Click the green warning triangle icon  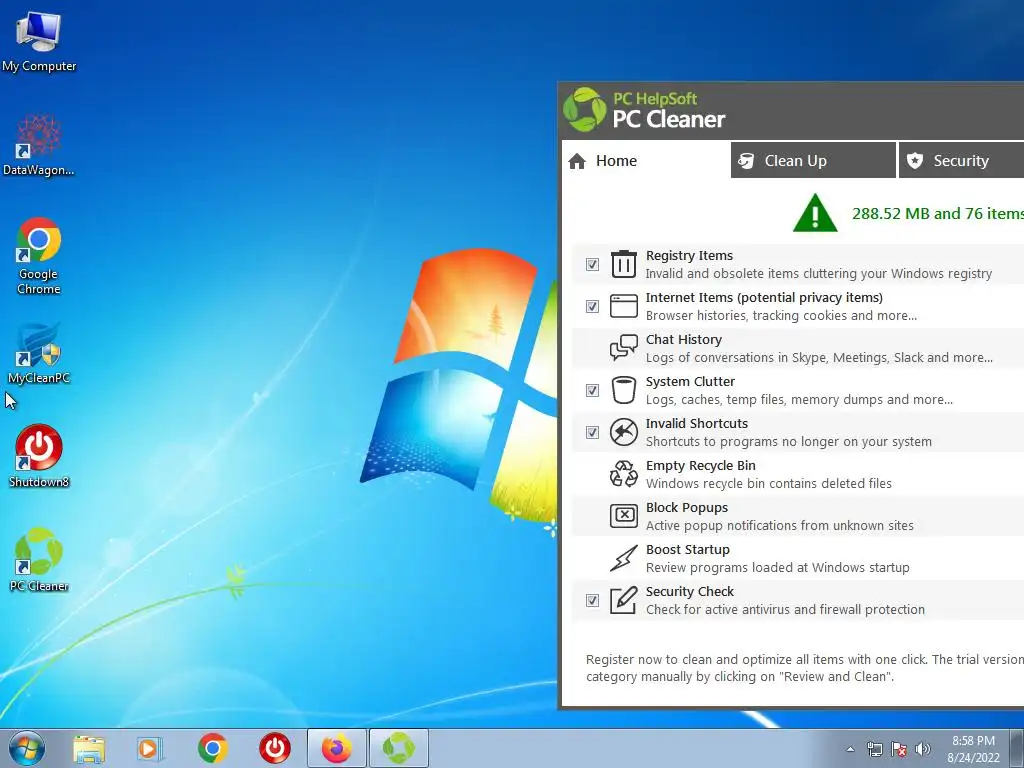coord(815,213)
